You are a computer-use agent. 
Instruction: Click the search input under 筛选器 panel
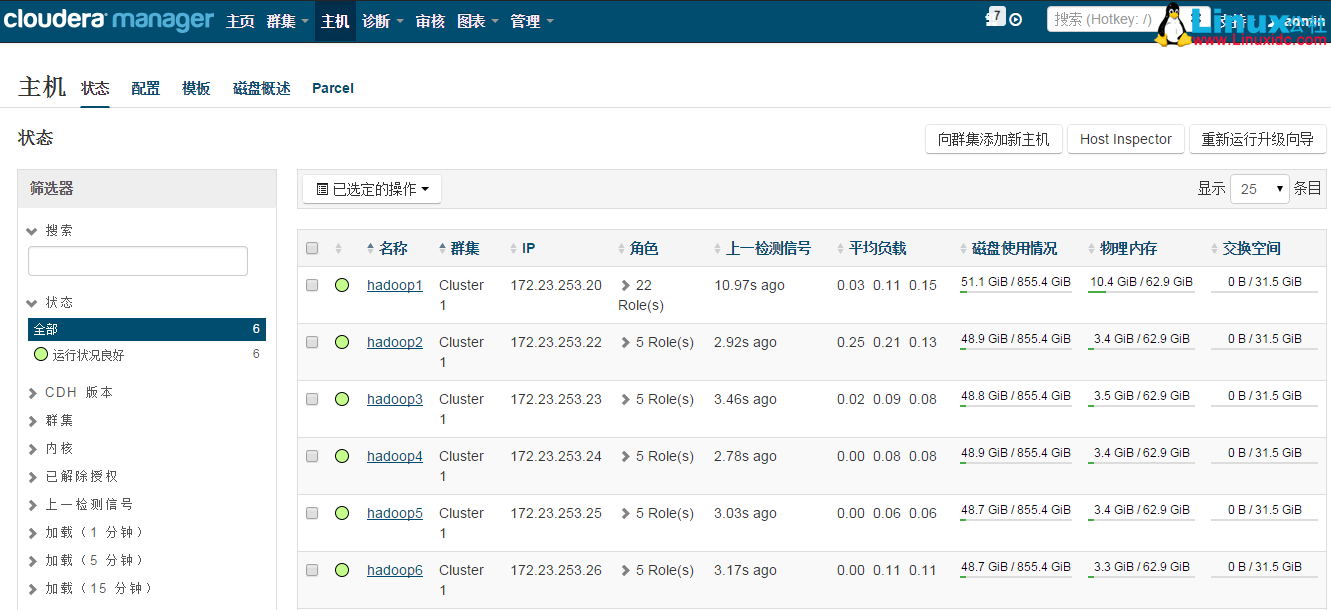click(x=137, y=260)
